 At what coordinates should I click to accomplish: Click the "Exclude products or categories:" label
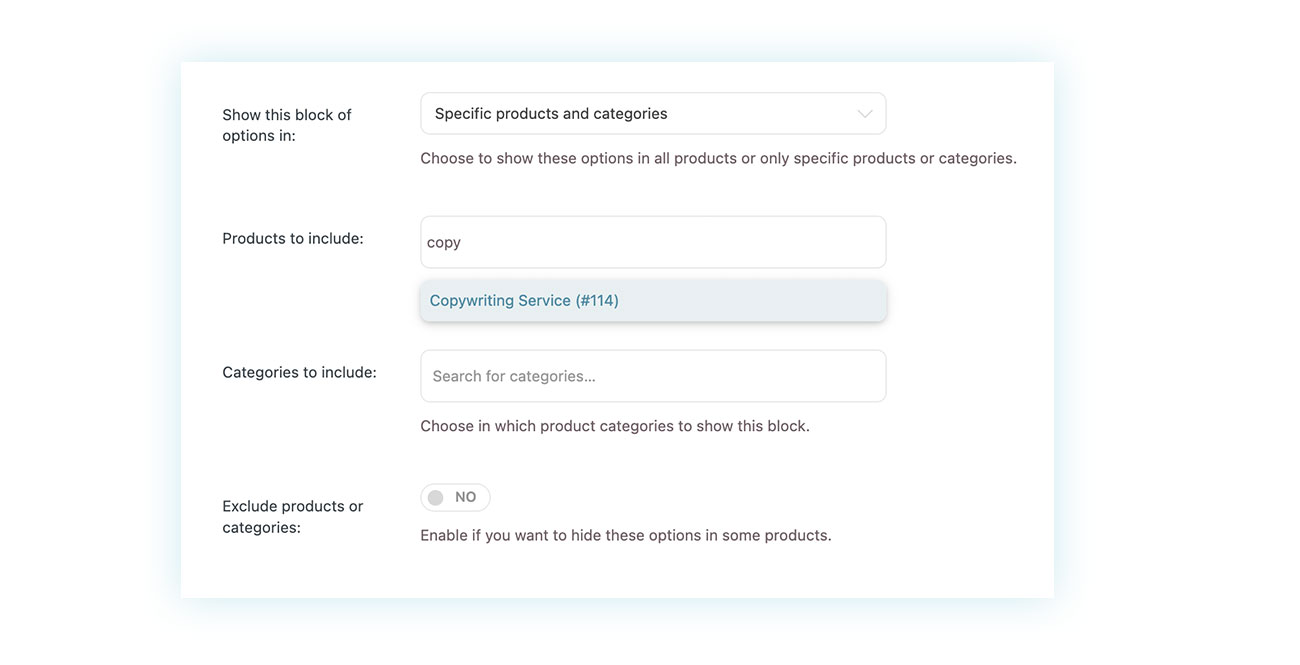click(292, 517)
